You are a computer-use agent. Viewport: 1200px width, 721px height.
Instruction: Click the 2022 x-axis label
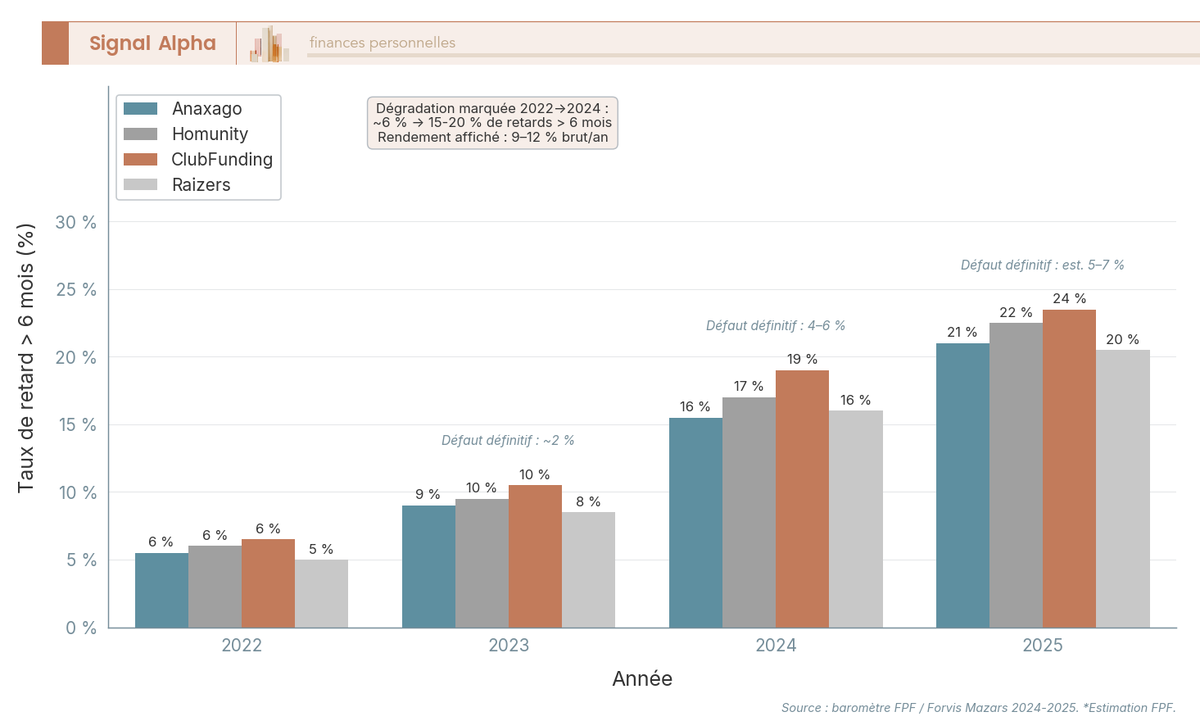(x=241, y=646)
